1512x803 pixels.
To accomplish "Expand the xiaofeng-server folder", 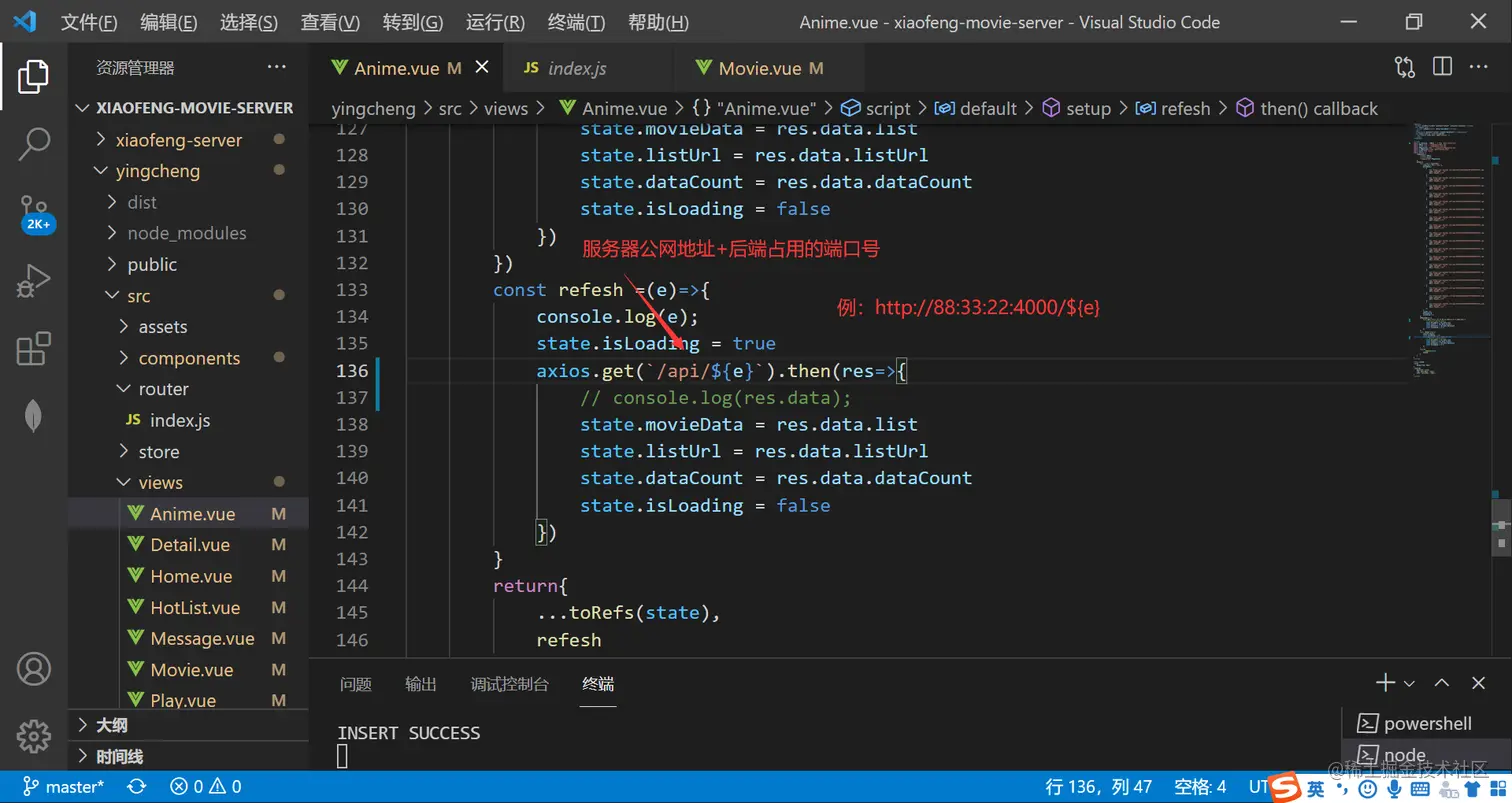I will pos(188,140).
